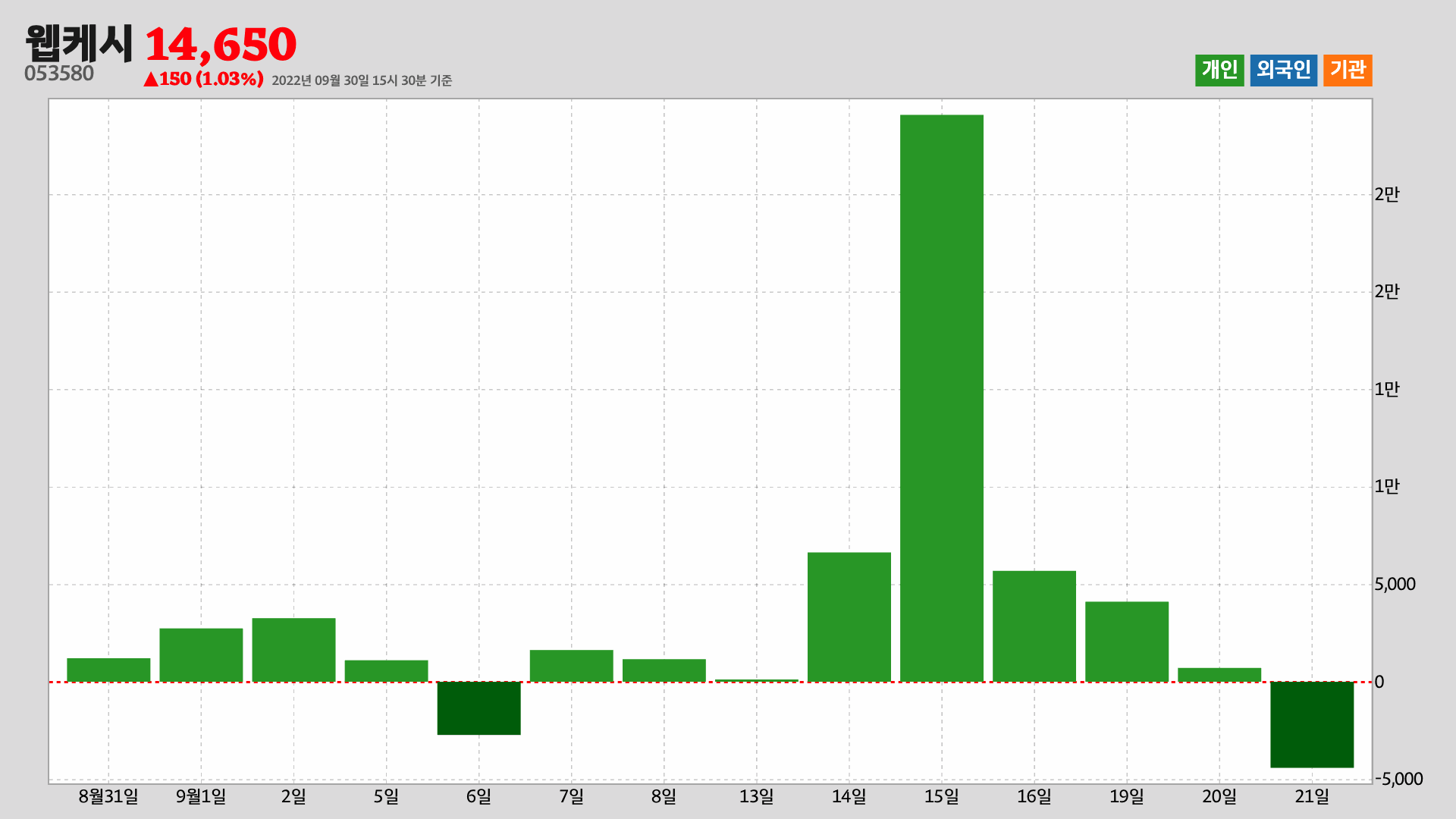The width and height of the screenshot is (1456, 819).
Task: Click x-axis label 8일
Action: pyautogui.click(x=664, y=797)
